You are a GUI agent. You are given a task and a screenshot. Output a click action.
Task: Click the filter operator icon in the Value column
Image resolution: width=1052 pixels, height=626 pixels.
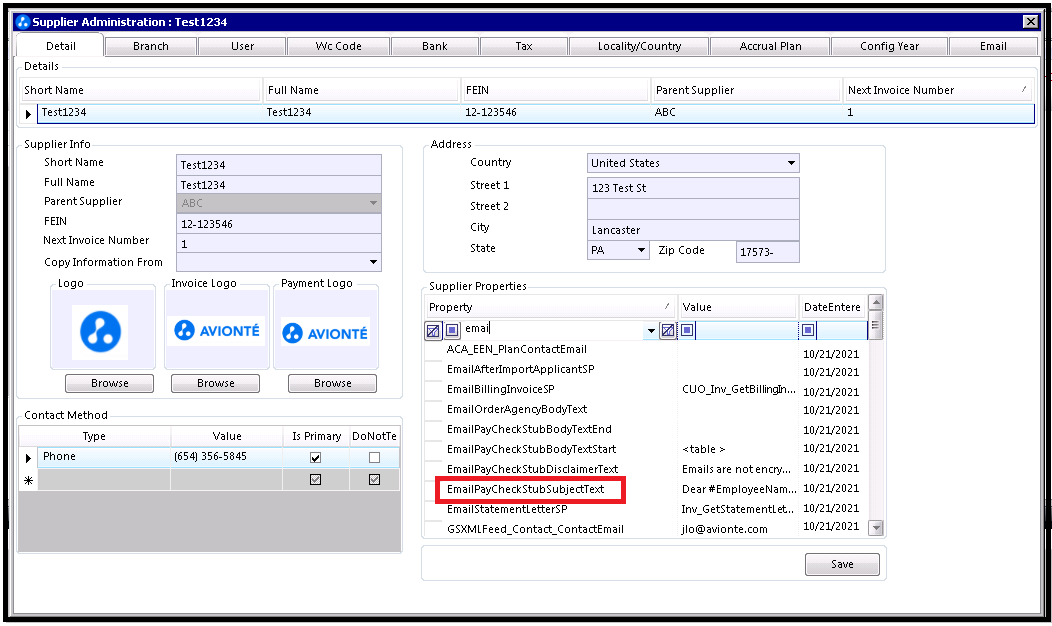687,330
